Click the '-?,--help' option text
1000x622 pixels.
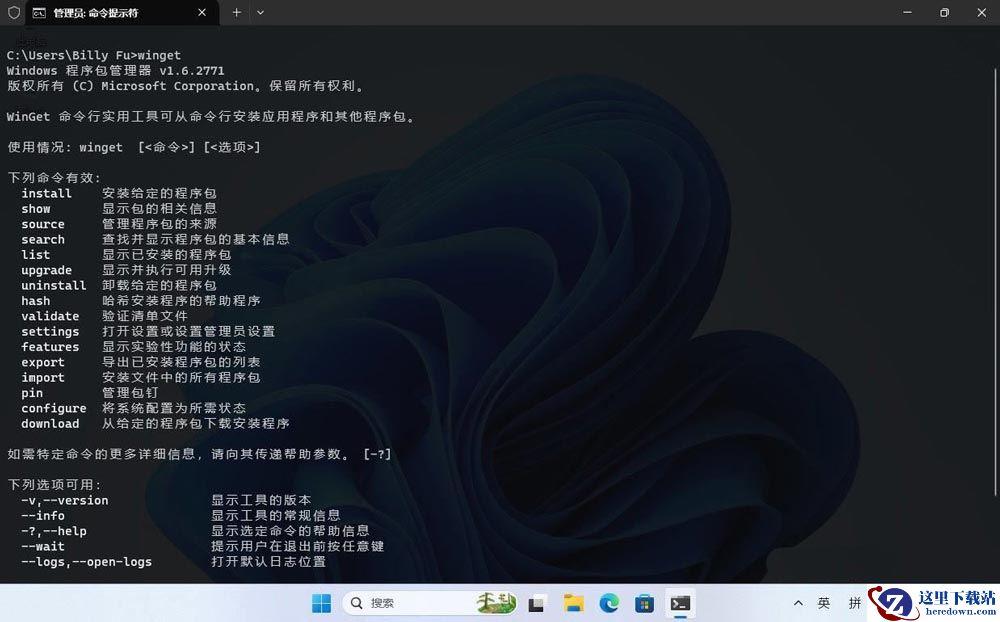tap(54, 531)
